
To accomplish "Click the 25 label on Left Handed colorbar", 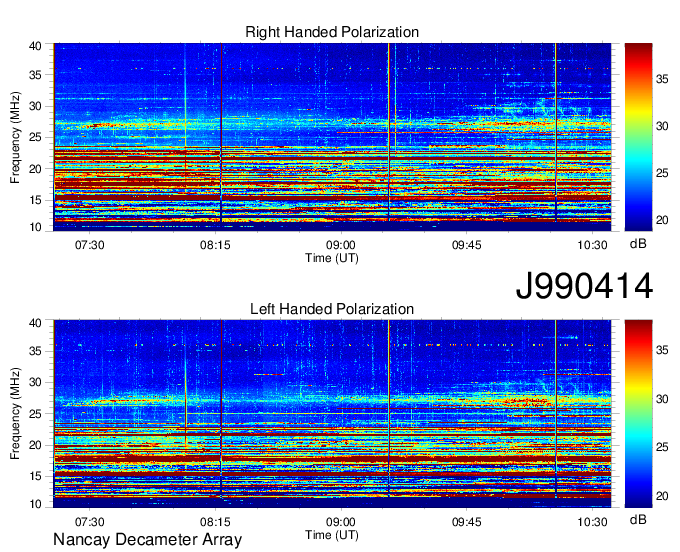I will pos(662,447).
